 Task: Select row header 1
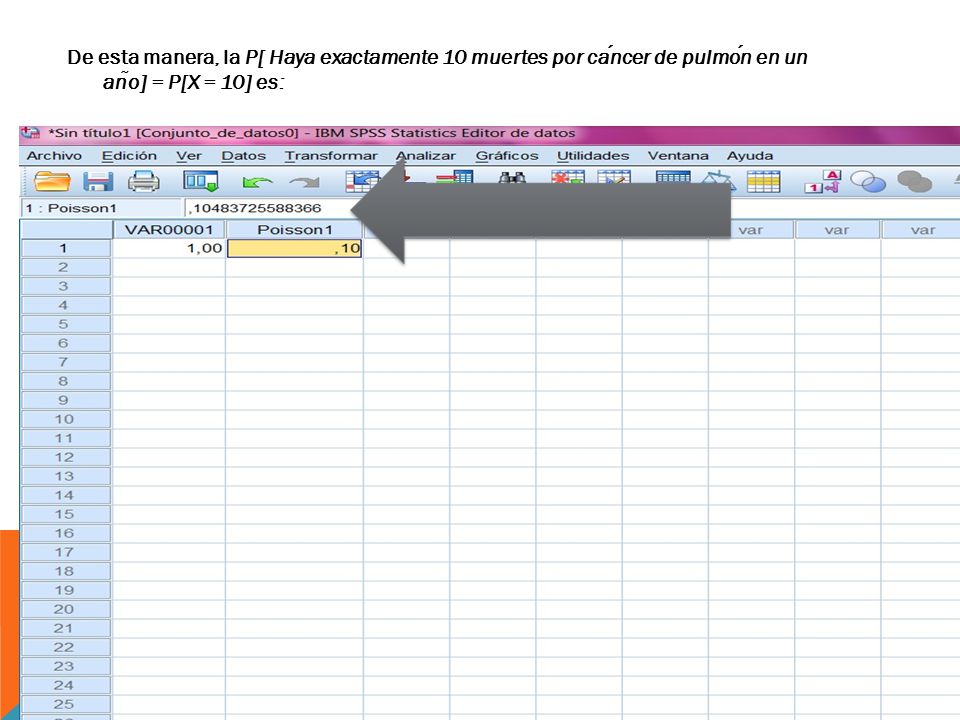coord(66,248)
